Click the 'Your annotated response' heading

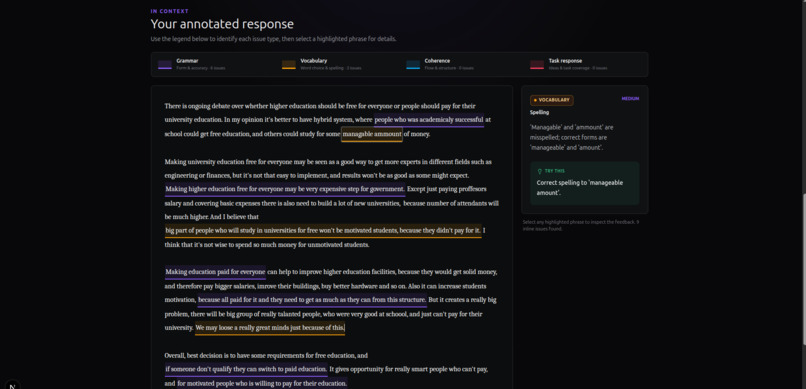[x=222, y=24]
